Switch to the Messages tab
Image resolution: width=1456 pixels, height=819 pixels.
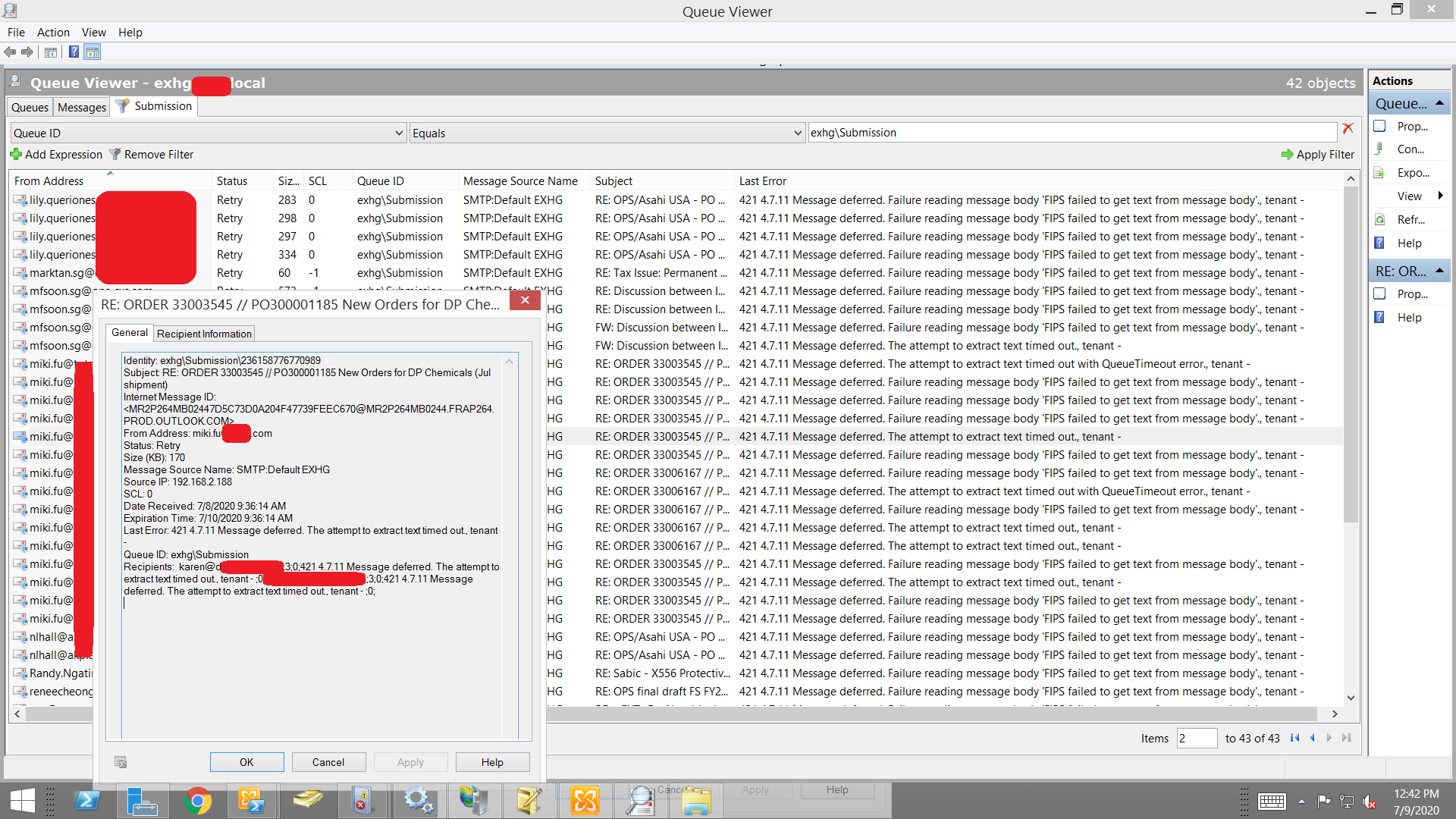point(82,108)
